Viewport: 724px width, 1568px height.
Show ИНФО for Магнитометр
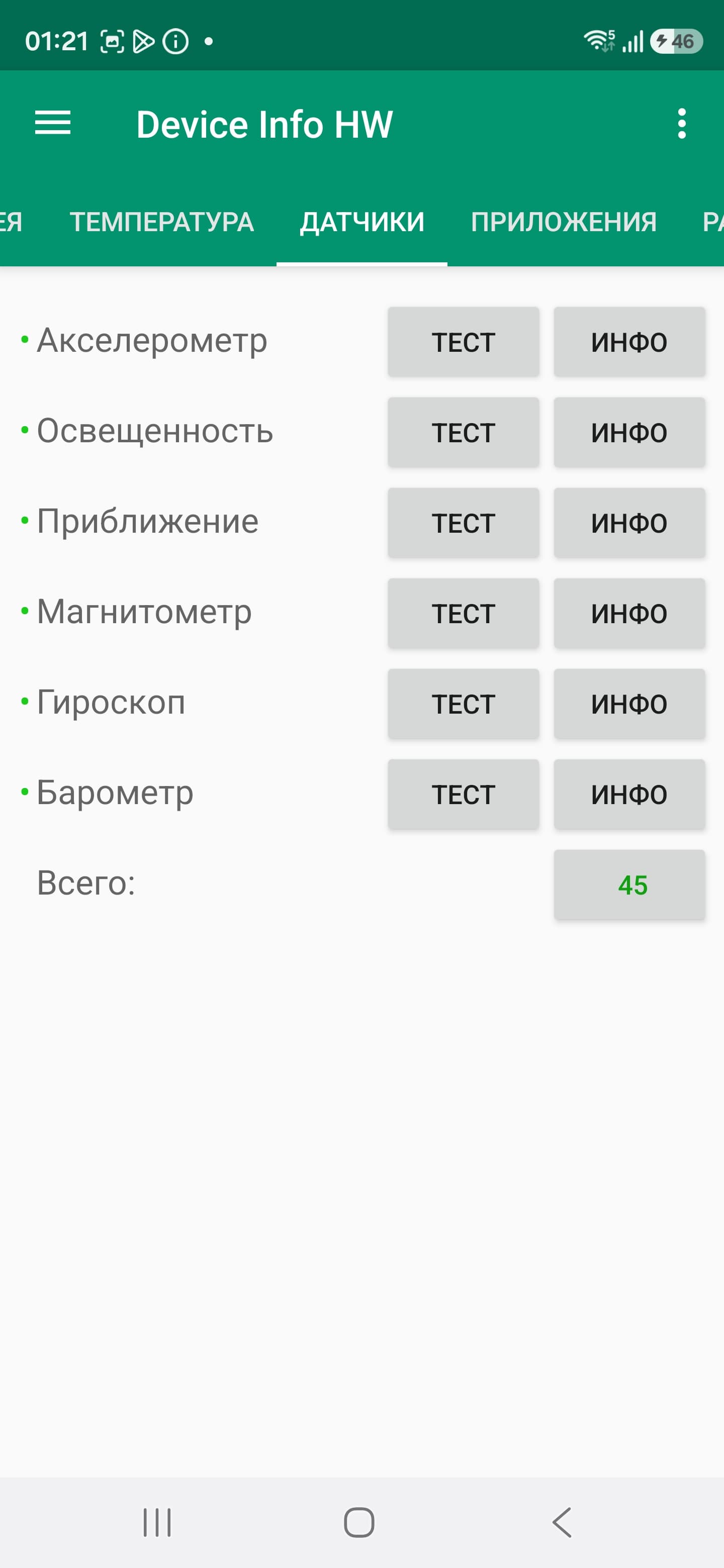pyautogui.click(x=629, y=614)
